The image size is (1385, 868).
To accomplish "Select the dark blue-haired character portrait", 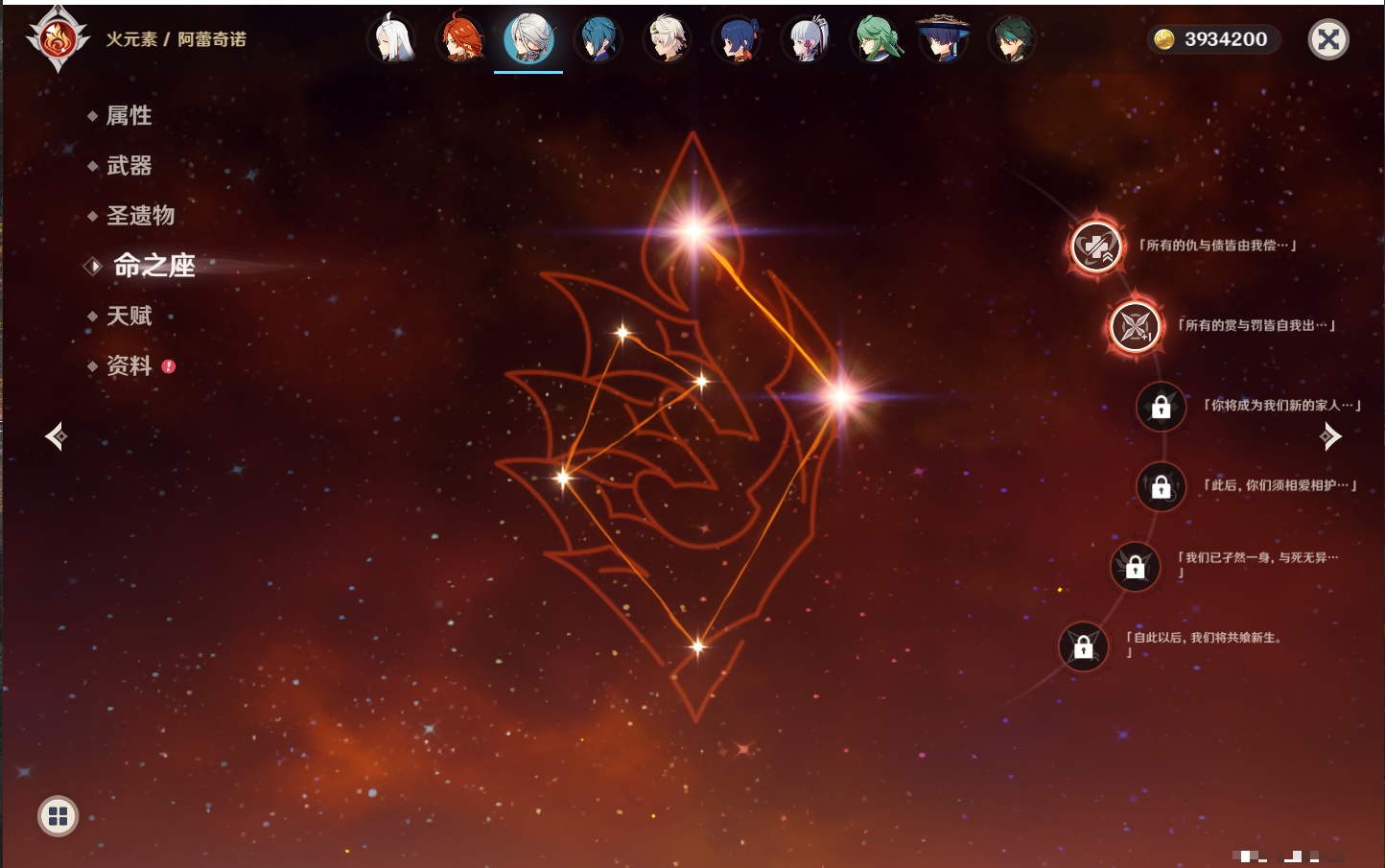I will pos(737,39).
